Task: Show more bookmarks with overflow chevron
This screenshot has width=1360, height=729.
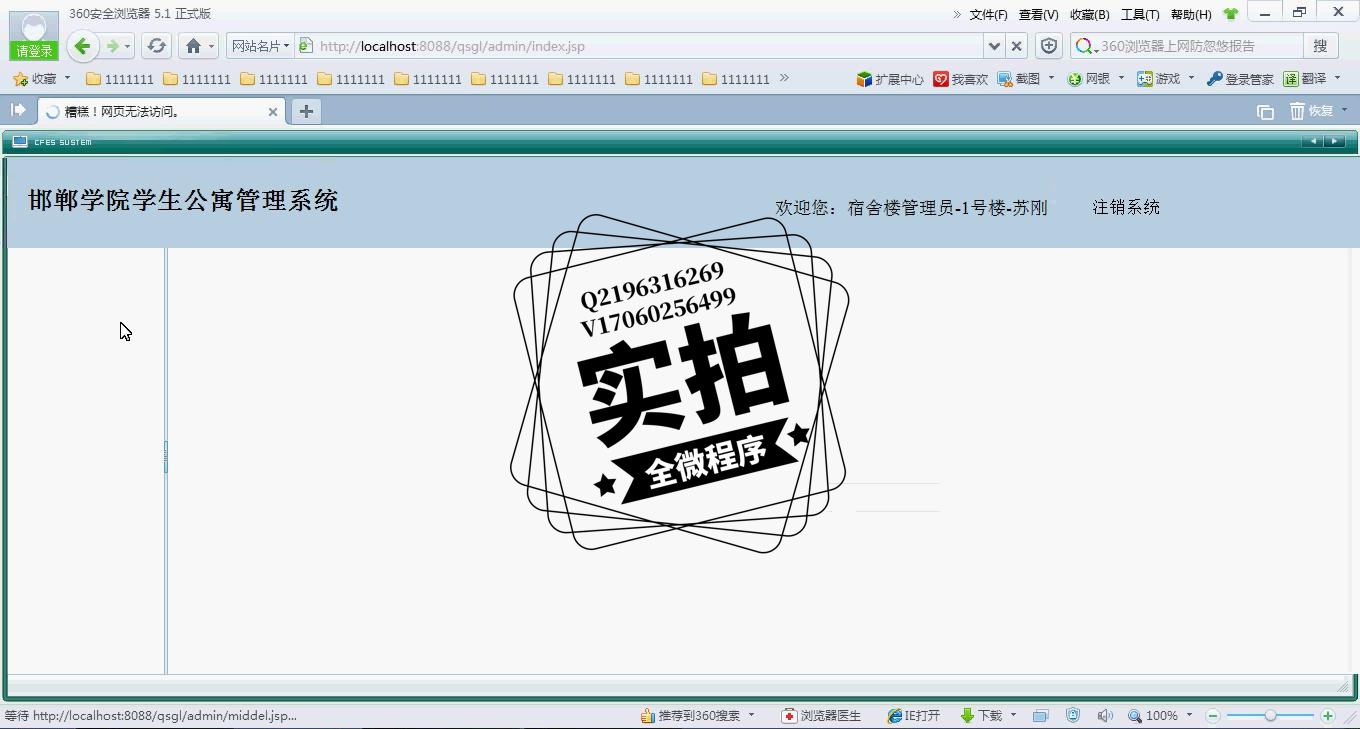Action: click(784, 78)
